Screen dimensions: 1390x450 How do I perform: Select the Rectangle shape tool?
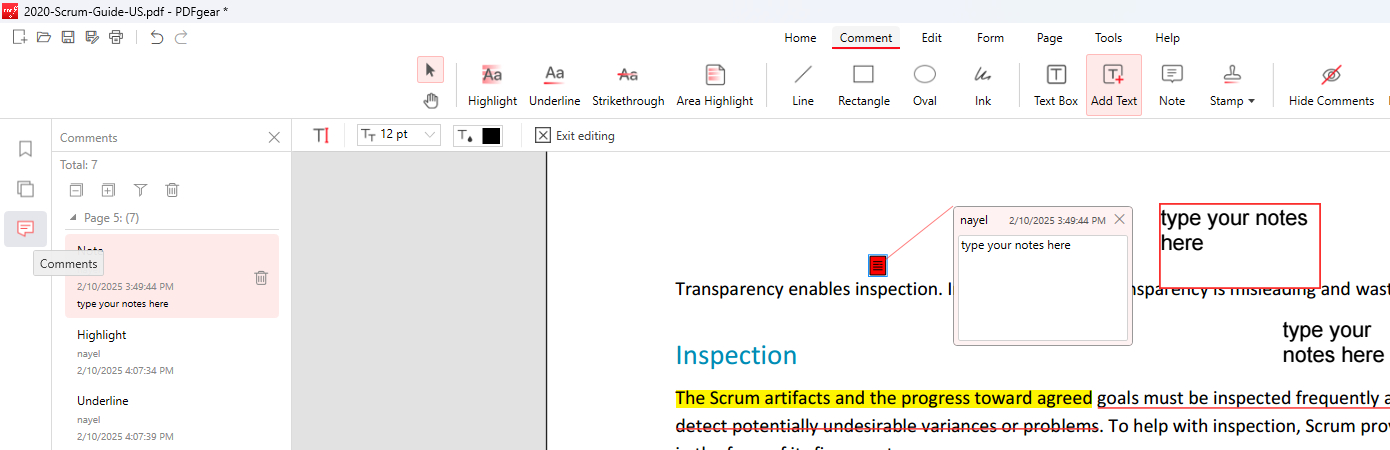[864, 85]
